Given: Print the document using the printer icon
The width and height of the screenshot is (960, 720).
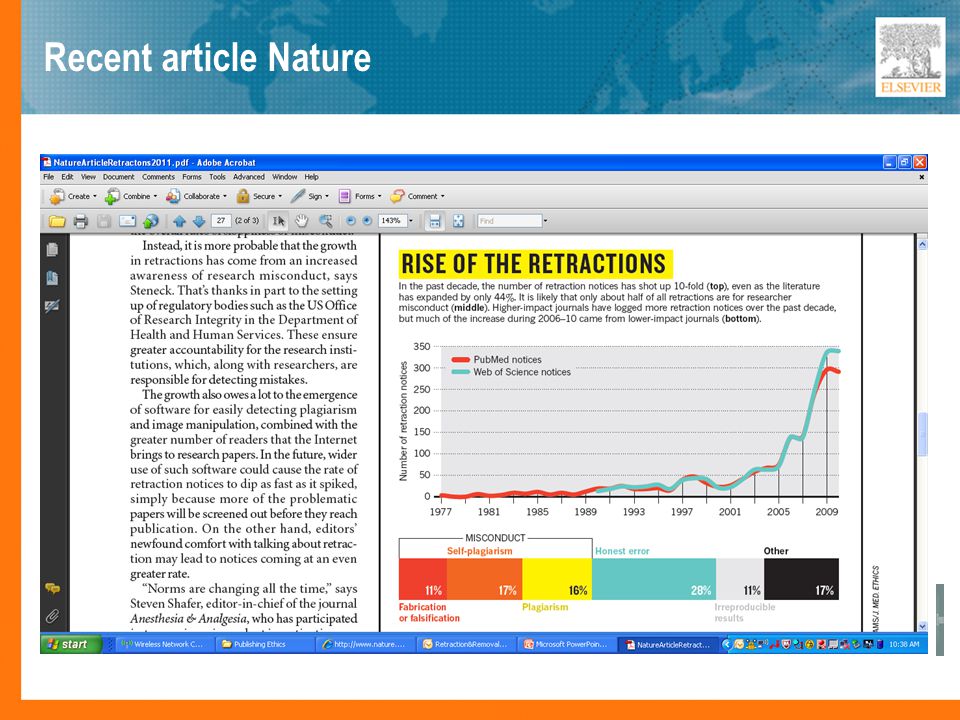Looking at the screenshot, I should click(80, 221).
